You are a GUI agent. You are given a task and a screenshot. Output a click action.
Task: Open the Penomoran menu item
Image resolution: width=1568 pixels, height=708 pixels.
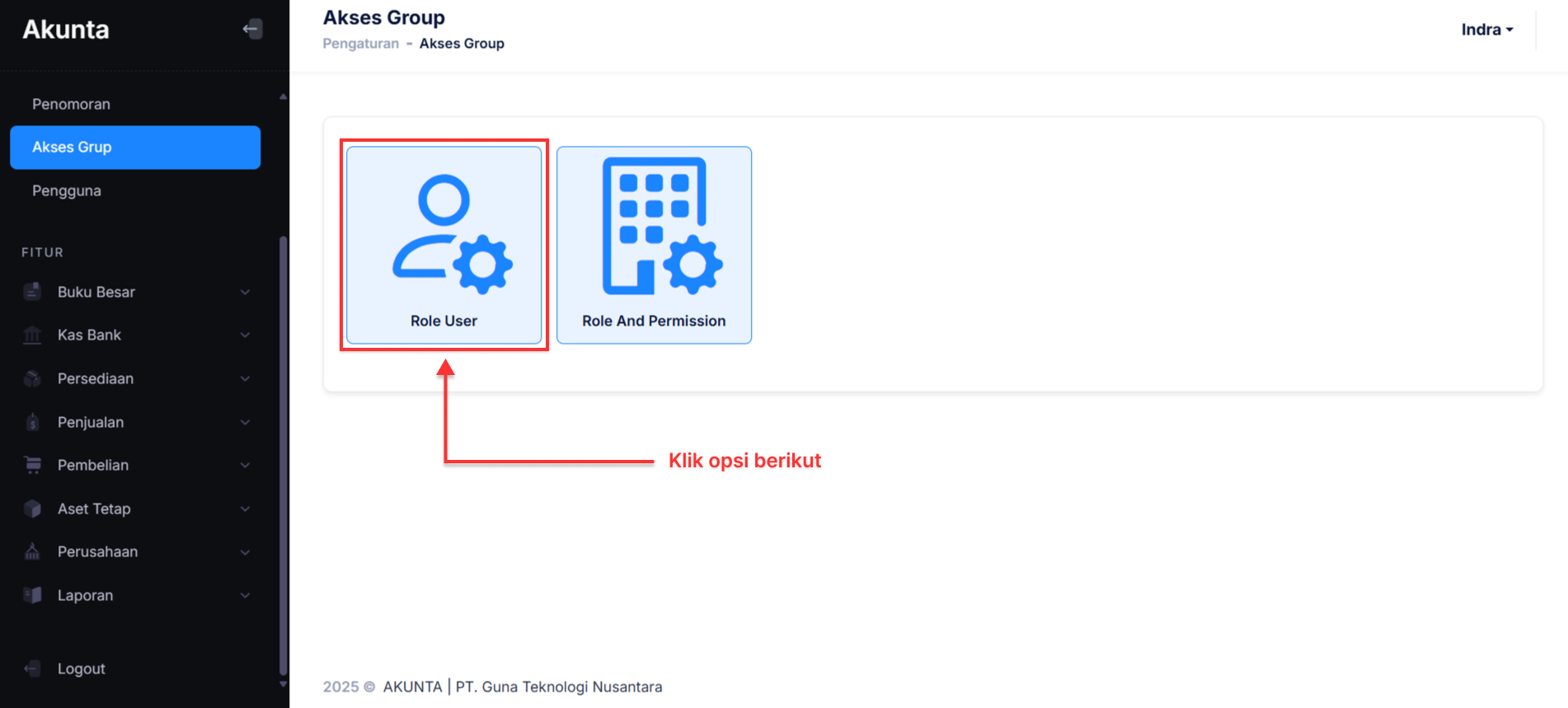click(x=71, y=104)
